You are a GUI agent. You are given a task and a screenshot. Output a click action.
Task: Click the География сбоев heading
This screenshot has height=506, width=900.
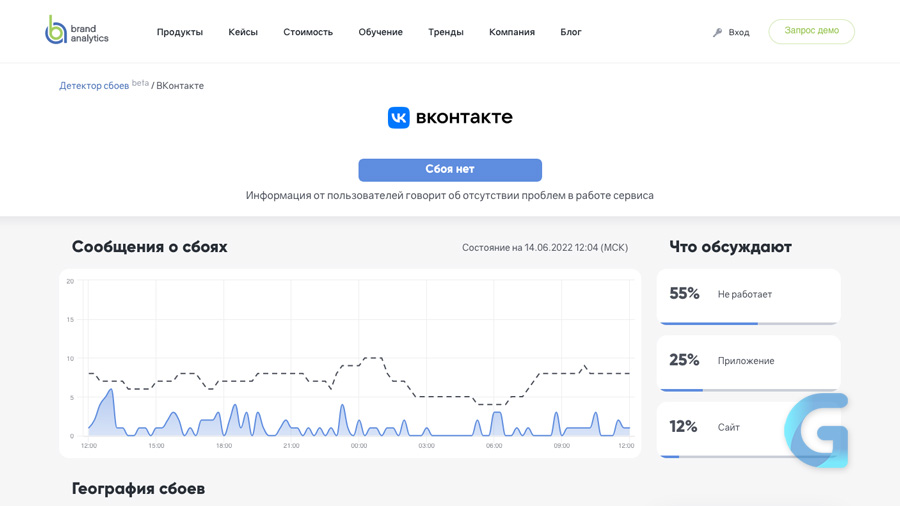tap(138, 489)
